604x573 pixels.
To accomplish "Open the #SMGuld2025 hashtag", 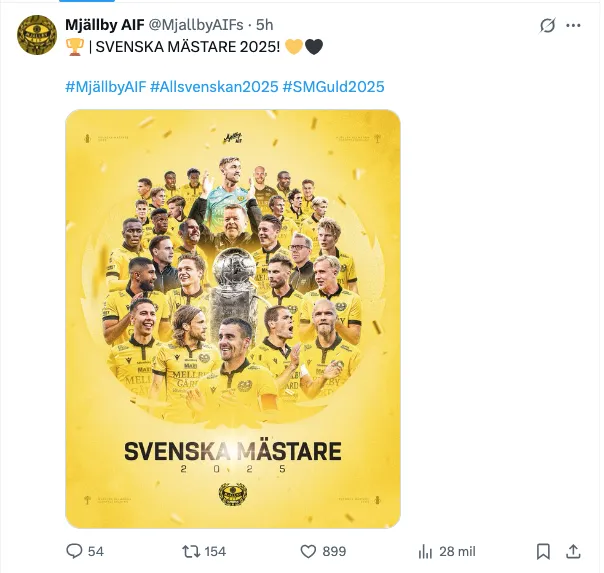I will tap(333, 87).
